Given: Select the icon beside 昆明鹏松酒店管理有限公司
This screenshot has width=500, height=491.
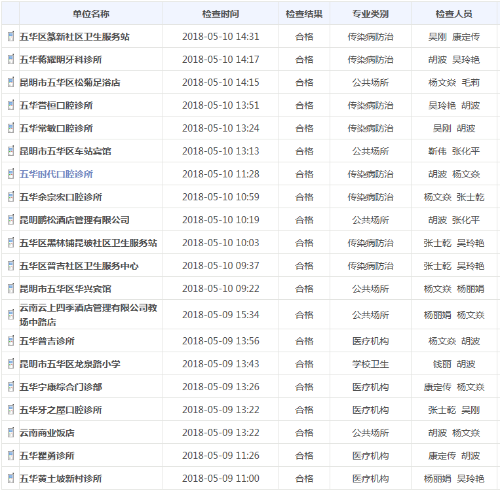Looking at the screenshot, I should pyautogui.click(x=11, y=220).
